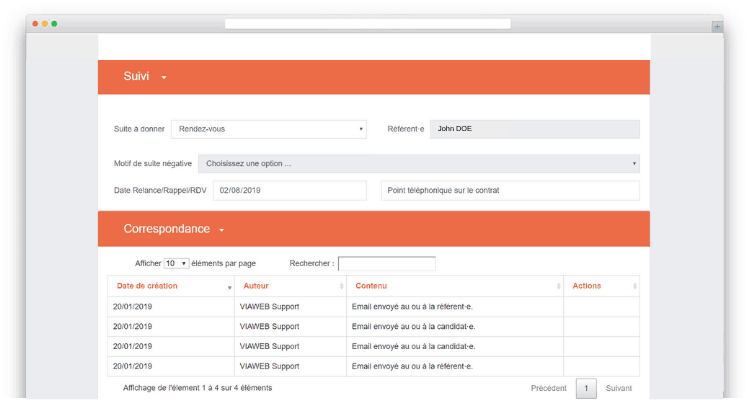Click the browser address bar
This screenshot has height=400, width=750.
coord(367,23)
